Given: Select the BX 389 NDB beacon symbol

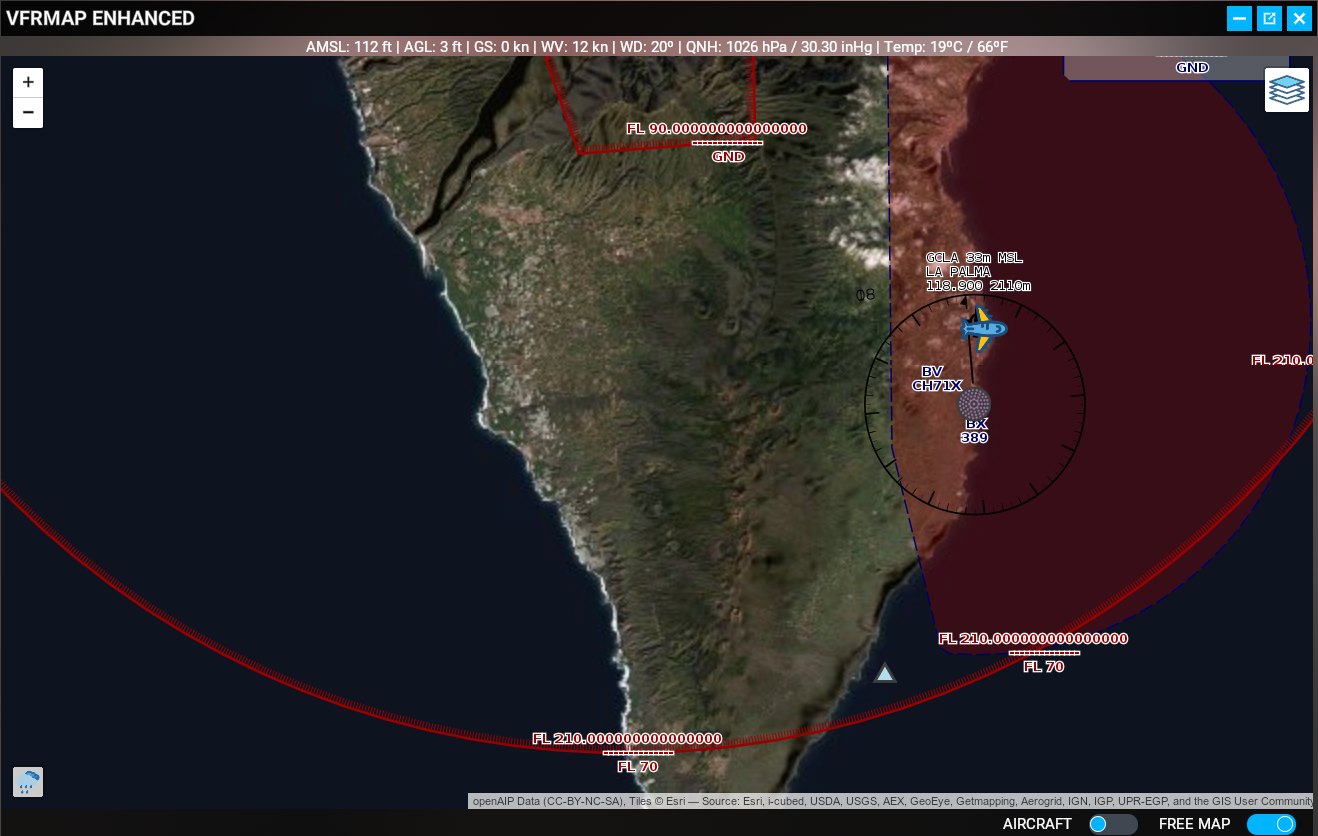Looking at the screenshot, I should click(x=974, y=405).
